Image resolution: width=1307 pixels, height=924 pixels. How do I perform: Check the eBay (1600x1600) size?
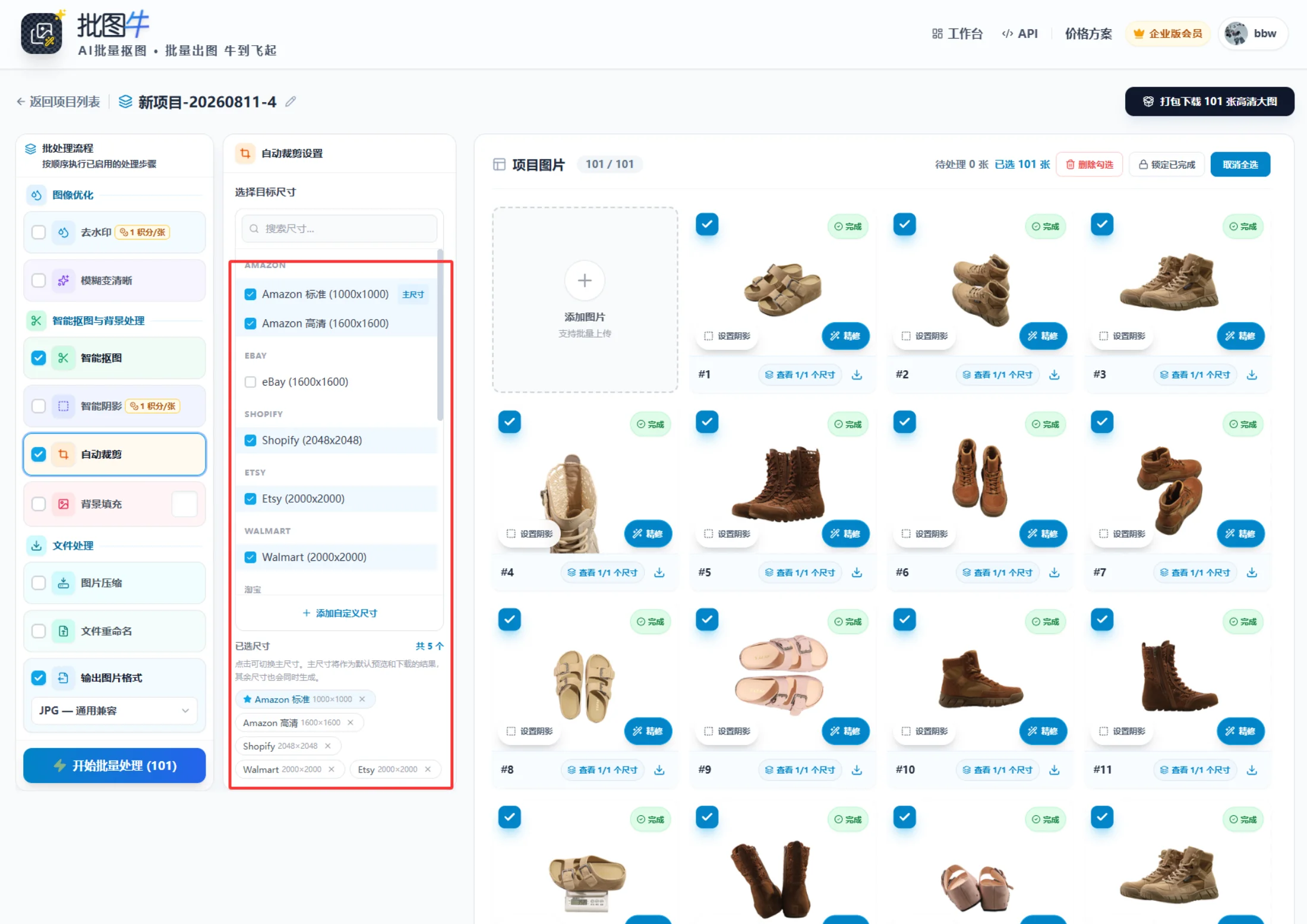[250, 382]
